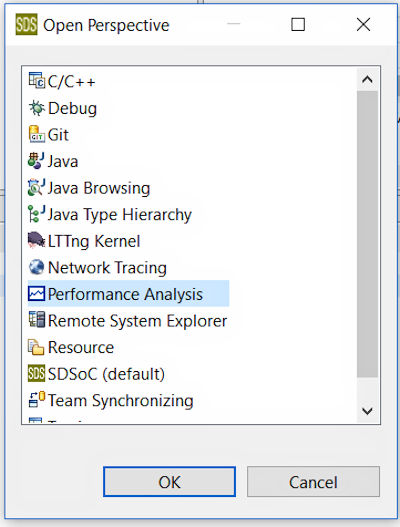Viewport: 400px width, 527px height.
Task: Select the Resource perspective label
Action: 81,347
